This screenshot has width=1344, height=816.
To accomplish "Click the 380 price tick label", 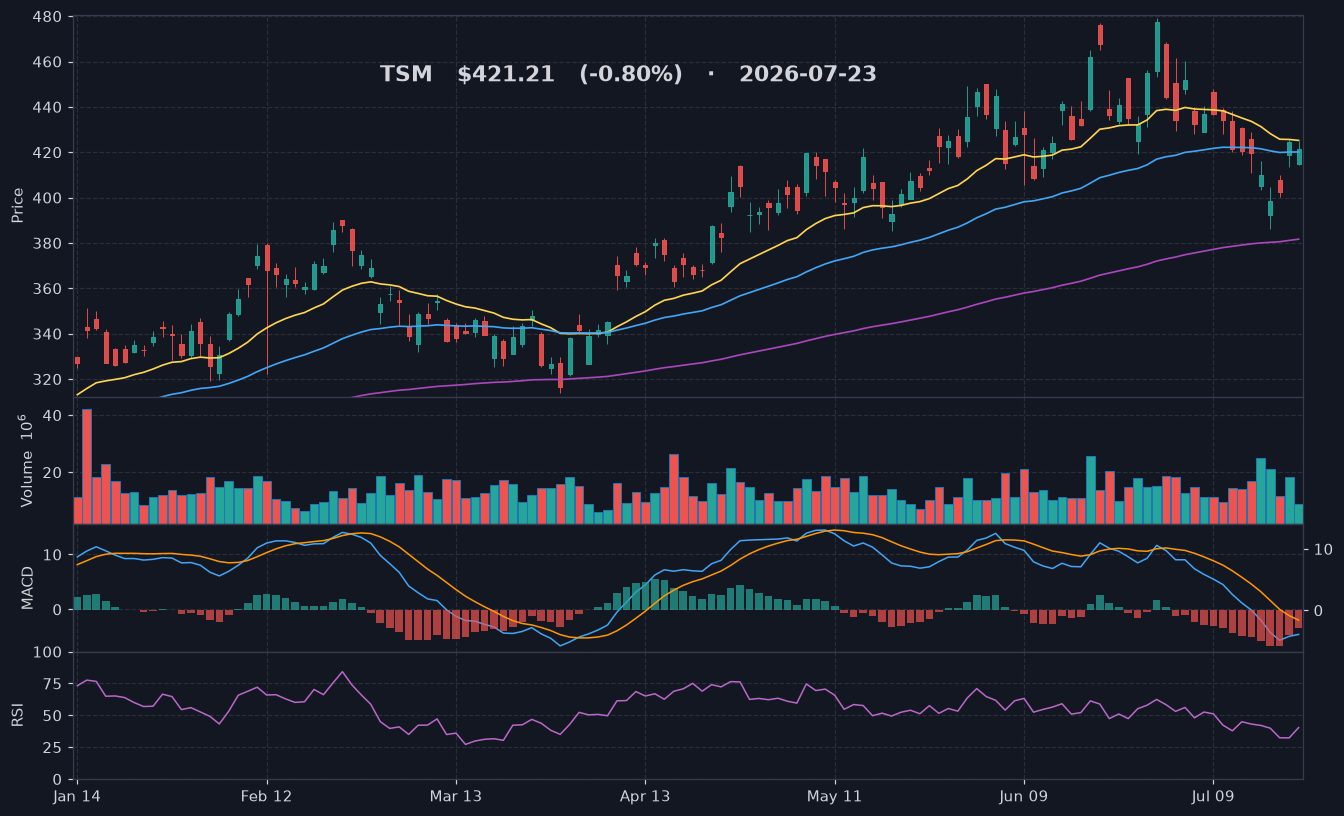I will (x=48, y=244).
